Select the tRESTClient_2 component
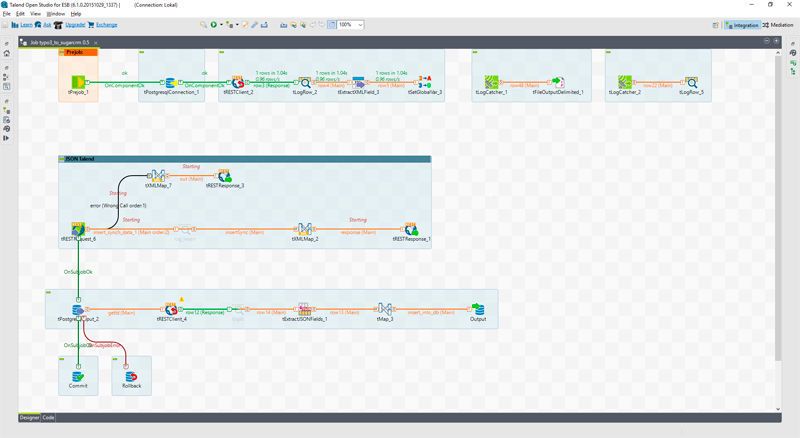Image resolution: width=800 pixels, height=438 pixels. pos(238,82)
